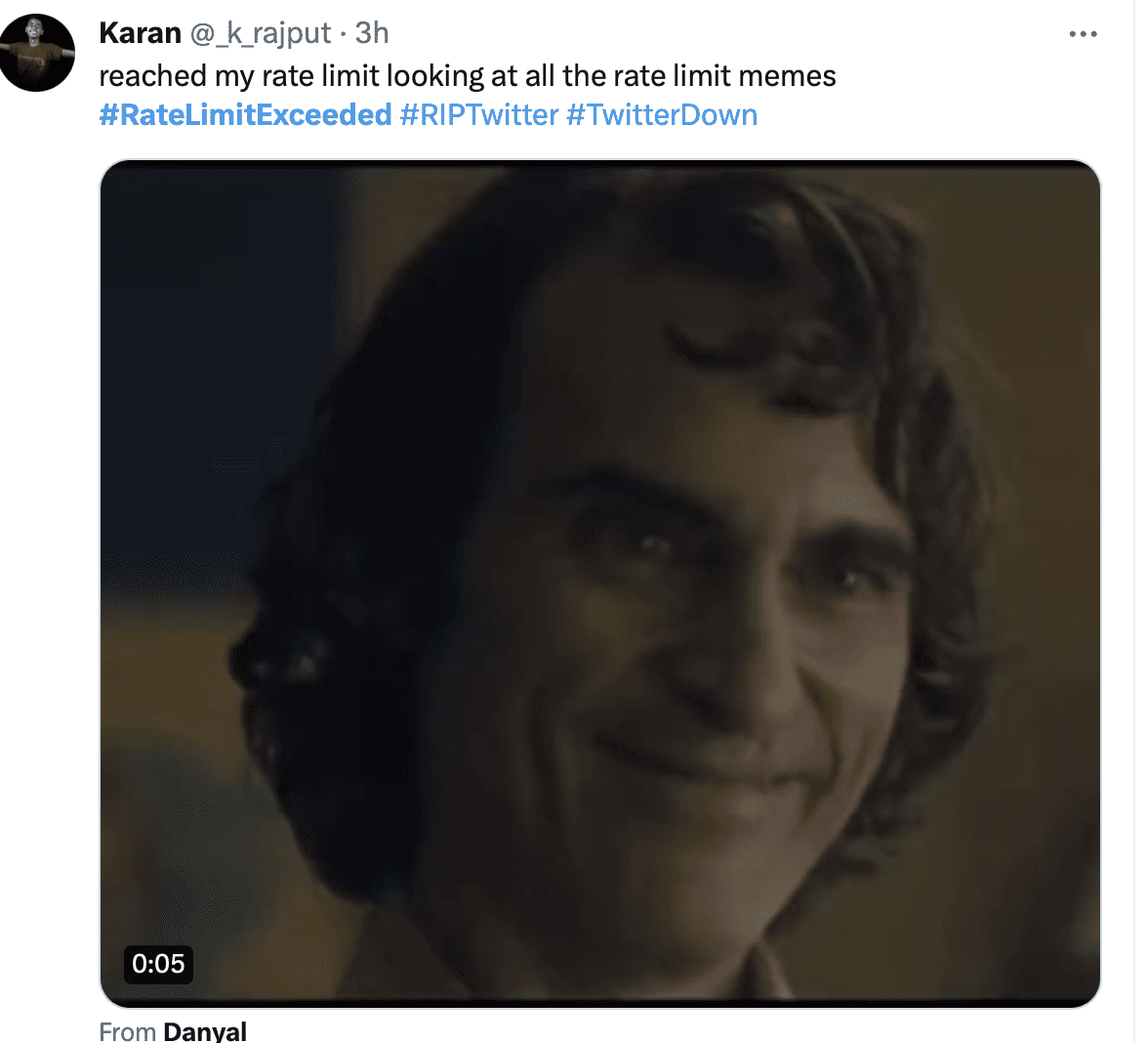Select the bolded trending hashtag RateLimitExceeded
Viewport: 1148px width, 1043px height.
point(245,115)
